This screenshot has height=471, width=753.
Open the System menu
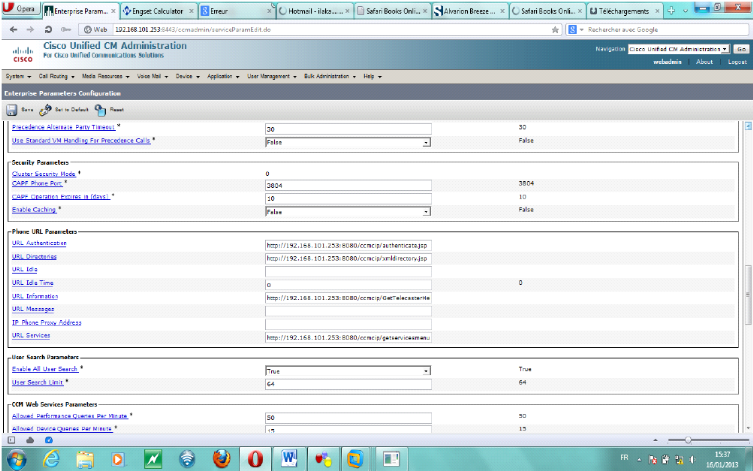click(x=18, y=76)
